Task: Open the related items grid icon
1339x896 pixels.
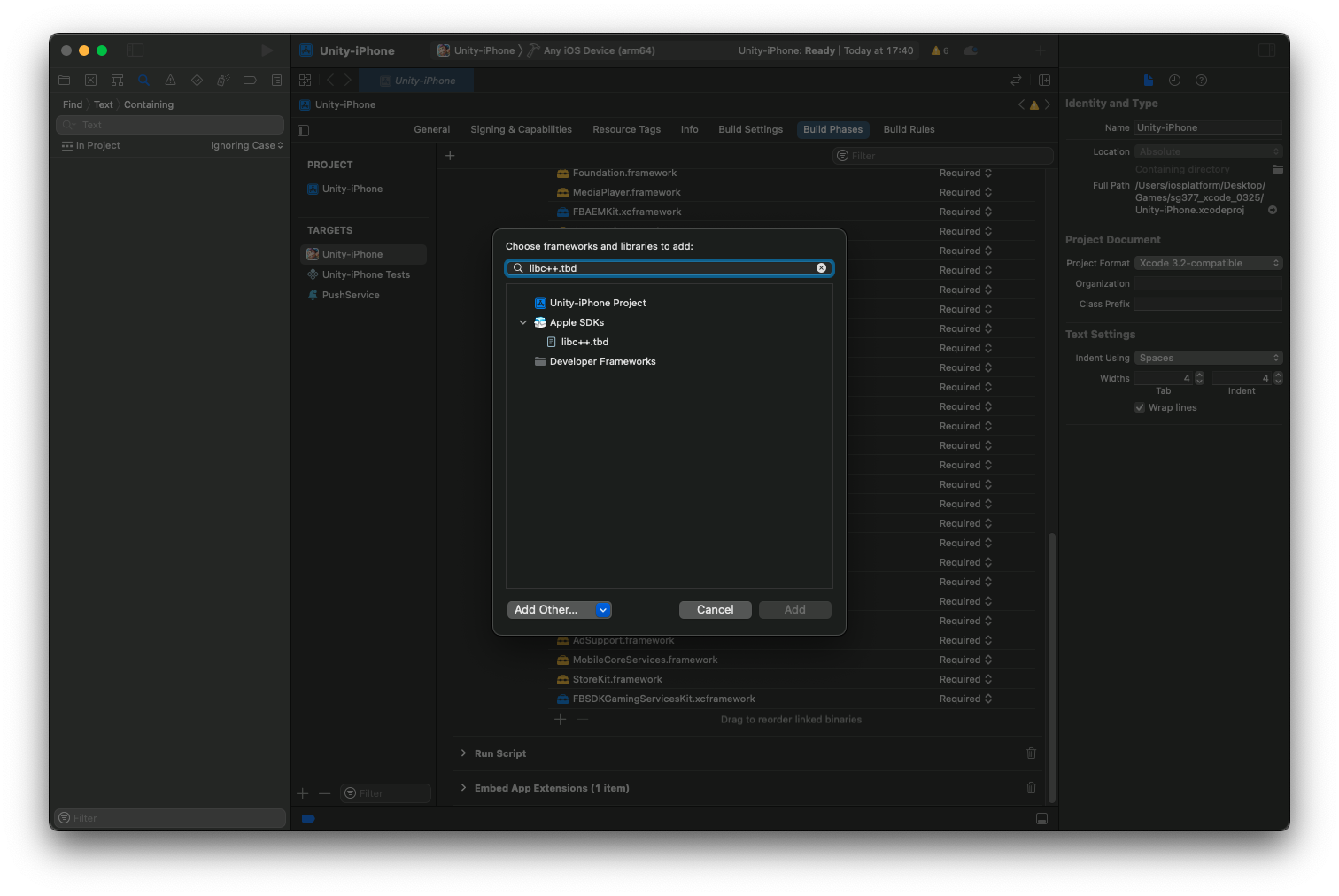Action: [x=306, y=80]
